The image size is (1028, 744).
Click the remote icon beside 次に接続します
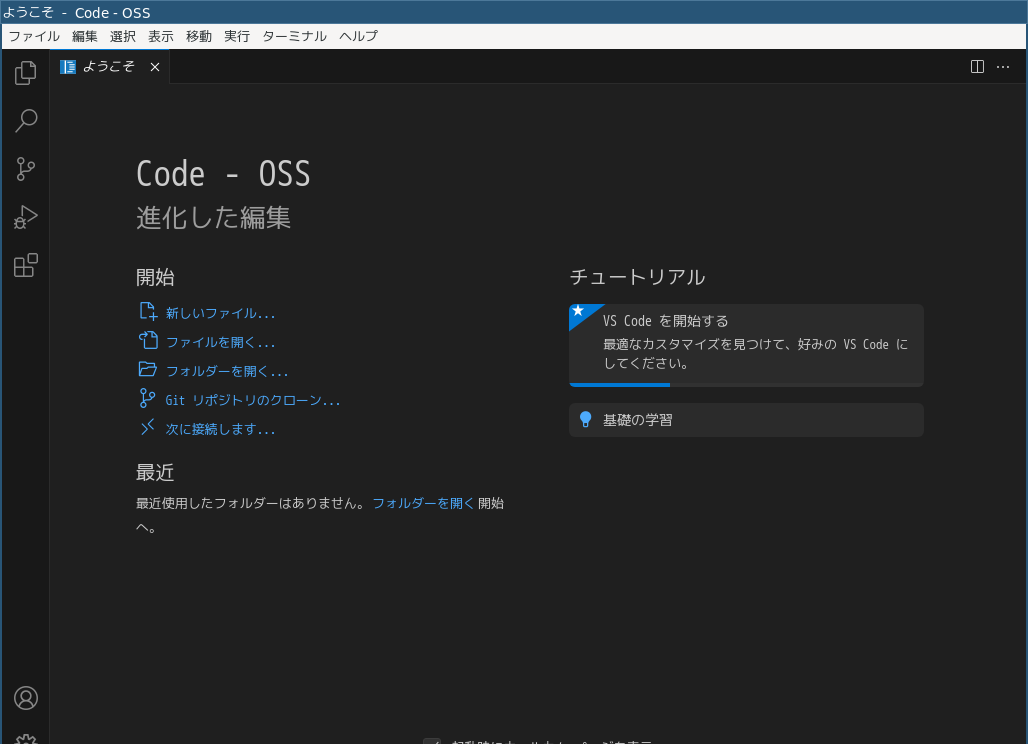tap(148, 427)
